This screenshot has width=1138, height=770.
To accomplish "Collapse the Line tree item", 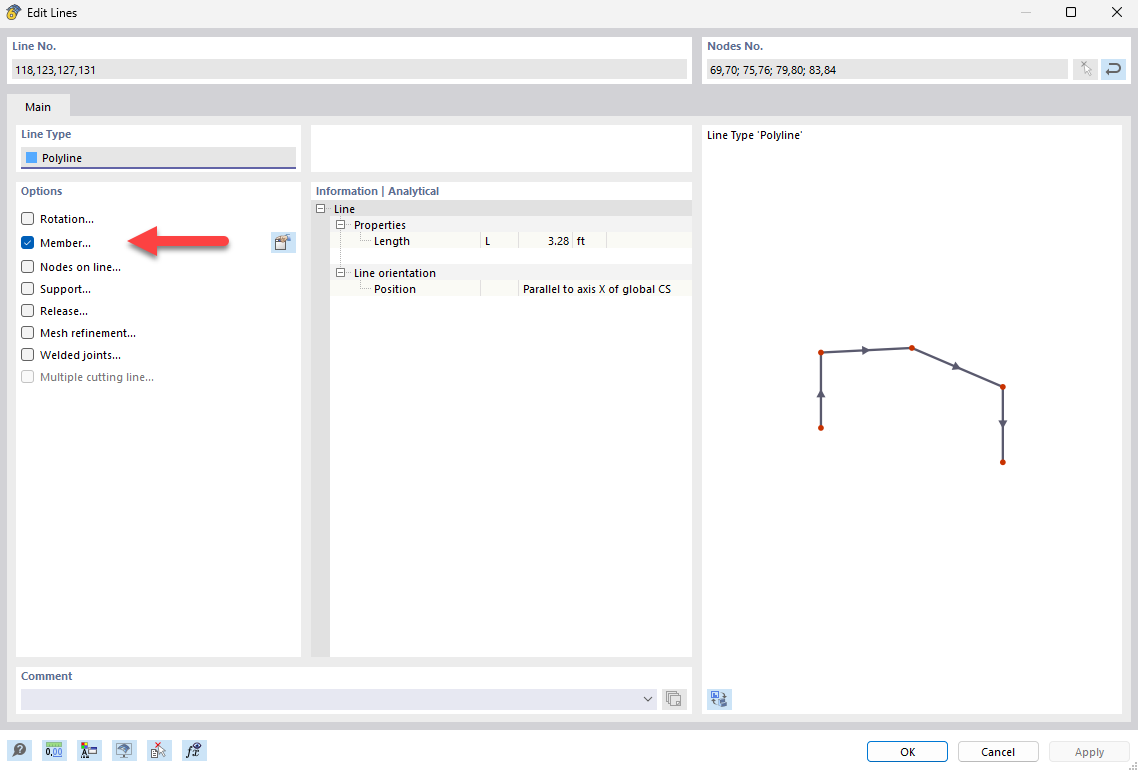I will [321, 208].
